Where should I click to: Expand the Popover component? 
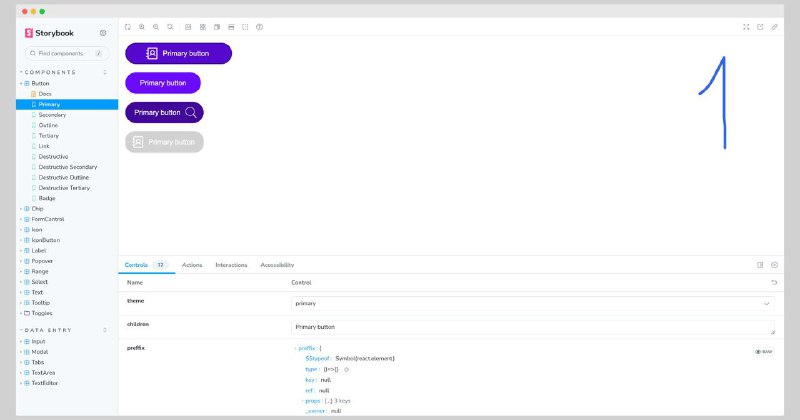(42, 261)
